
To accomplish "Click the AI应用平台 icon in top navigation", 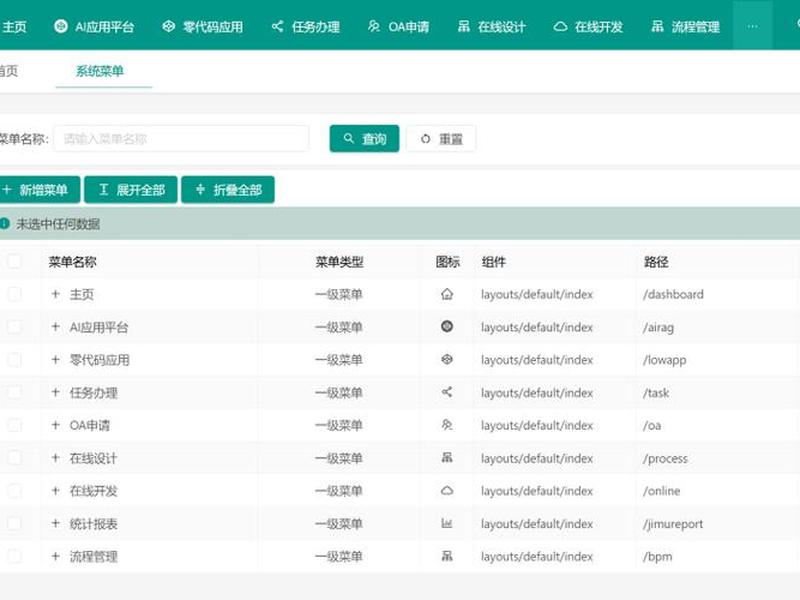I will [x=61, y=26].
